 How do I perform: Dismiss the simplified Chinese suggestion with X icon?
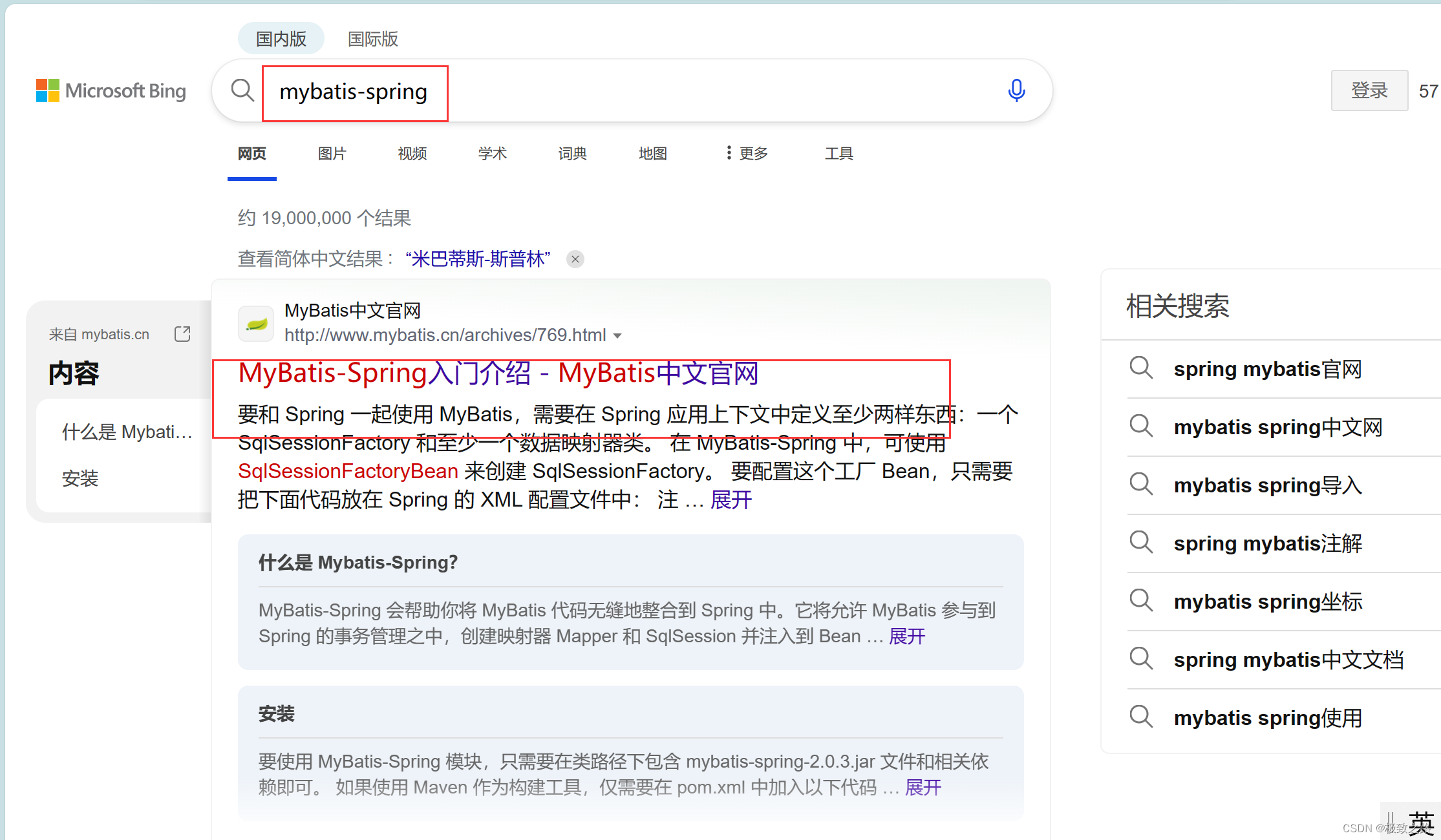tap(575, 259)
